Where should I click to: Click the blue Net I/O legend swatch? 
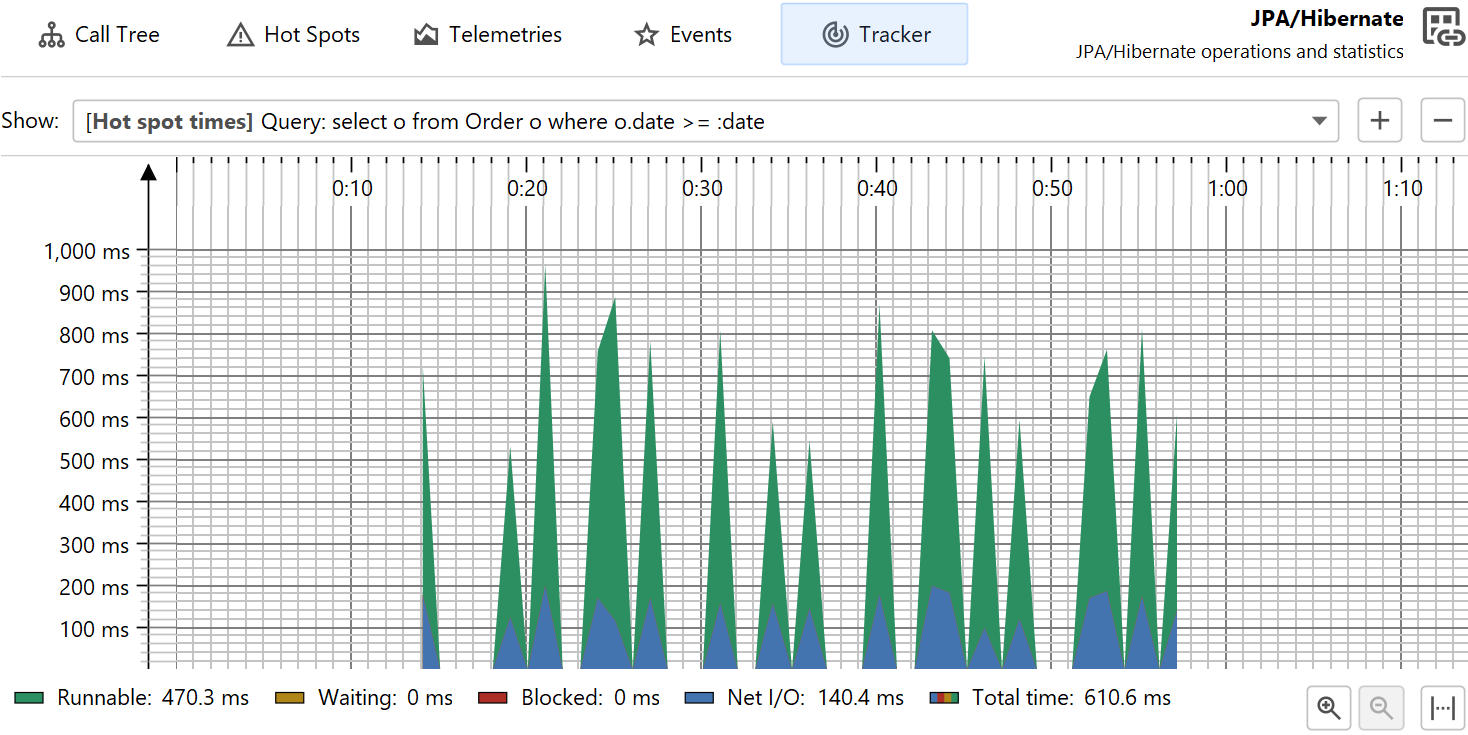(x=699, y=698)
